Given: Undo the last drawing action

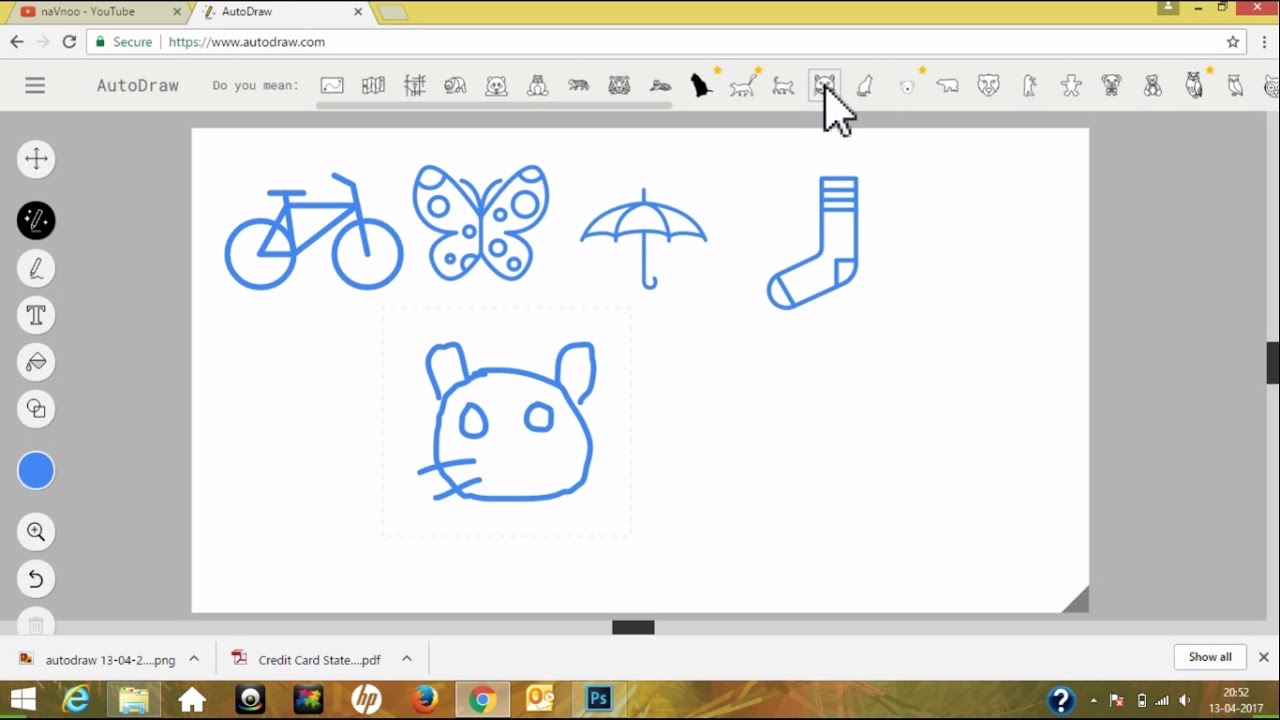Looking at the screenshot, I should pos(36,579).
